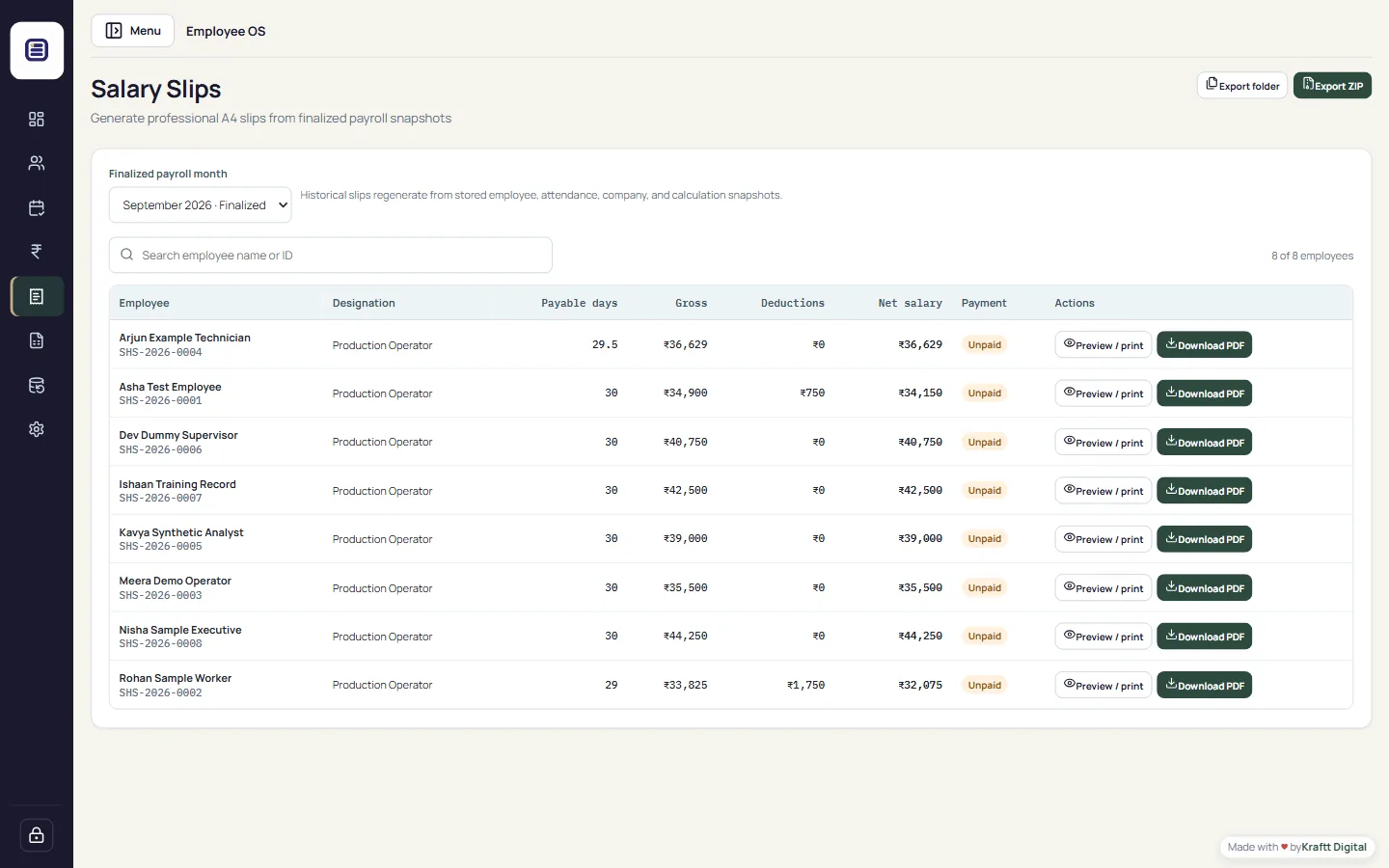Image resolution: width=1389 pixels, height=868 pixels.
Task: Open the employees people icon in sidebar
Action: pos(37,163)
